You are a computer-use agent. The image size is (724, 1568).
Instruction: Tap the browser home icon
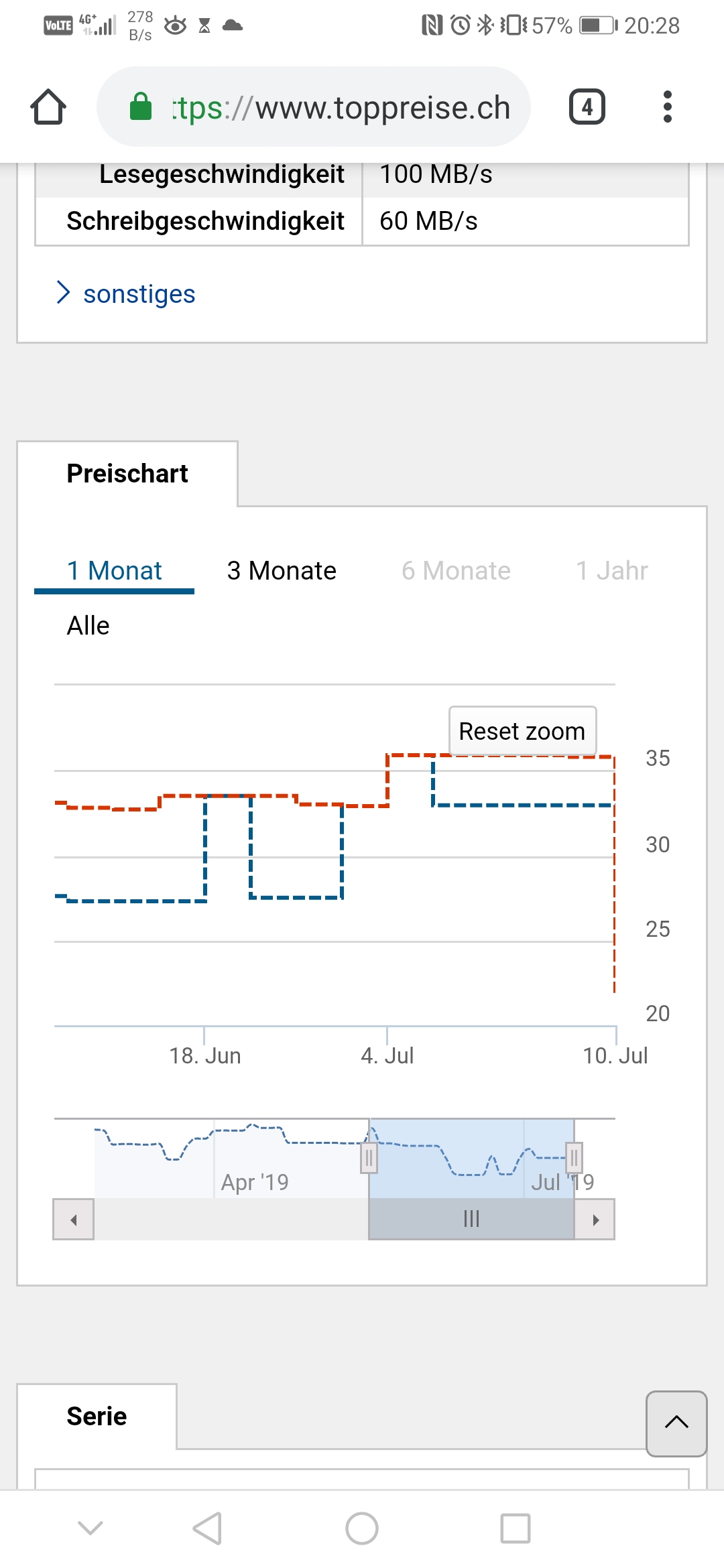pyautogui.click(x=48, y=107)
